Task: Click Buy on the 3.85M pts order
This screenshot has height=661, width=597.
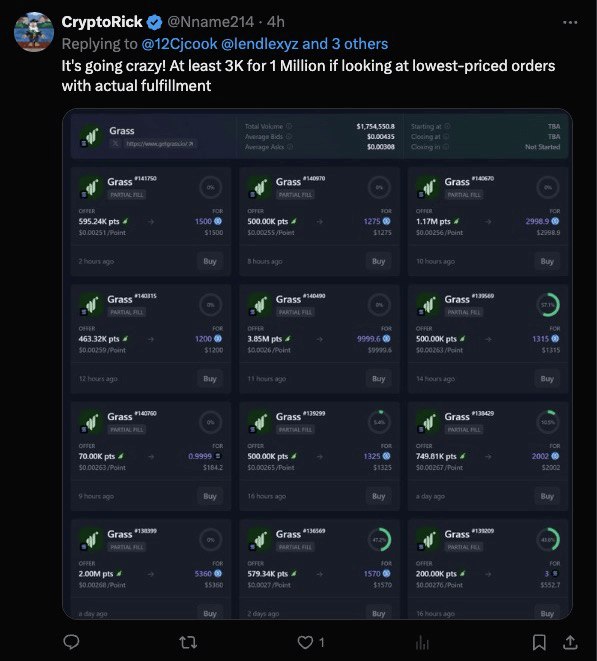Action: [378, 379]
